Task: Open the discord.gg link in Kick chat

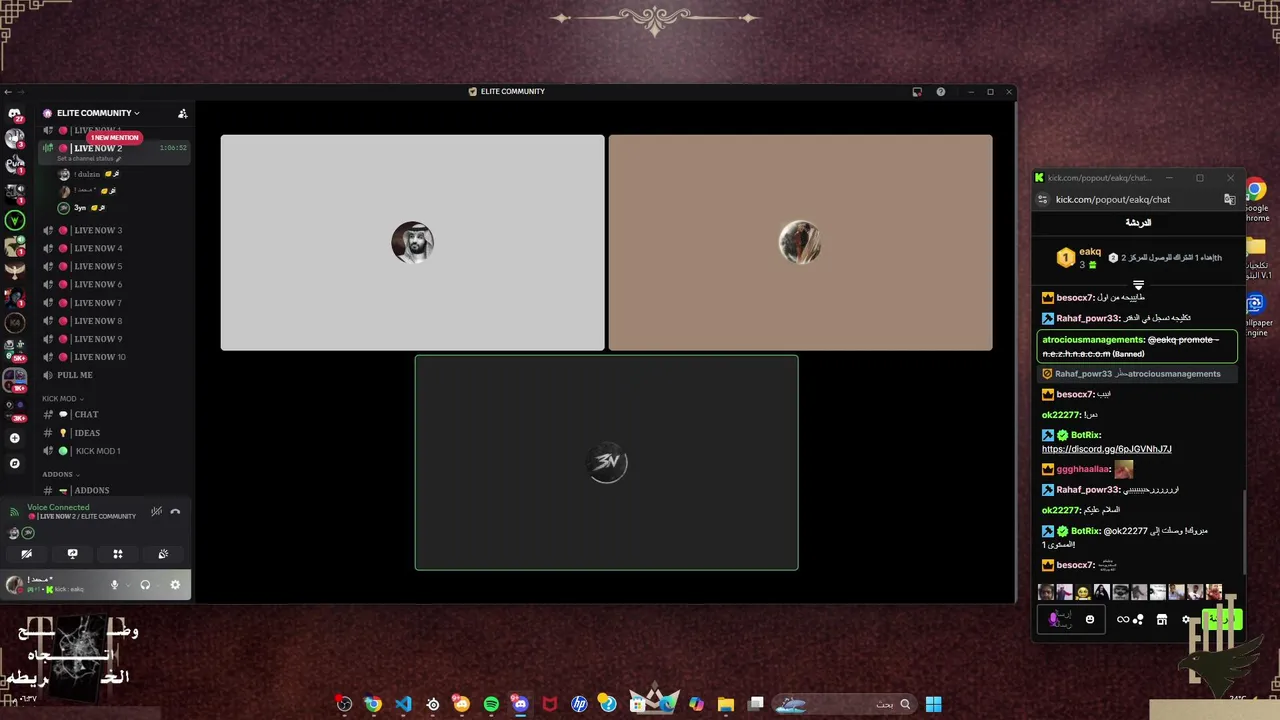Action: click(x=1106, y=449)
